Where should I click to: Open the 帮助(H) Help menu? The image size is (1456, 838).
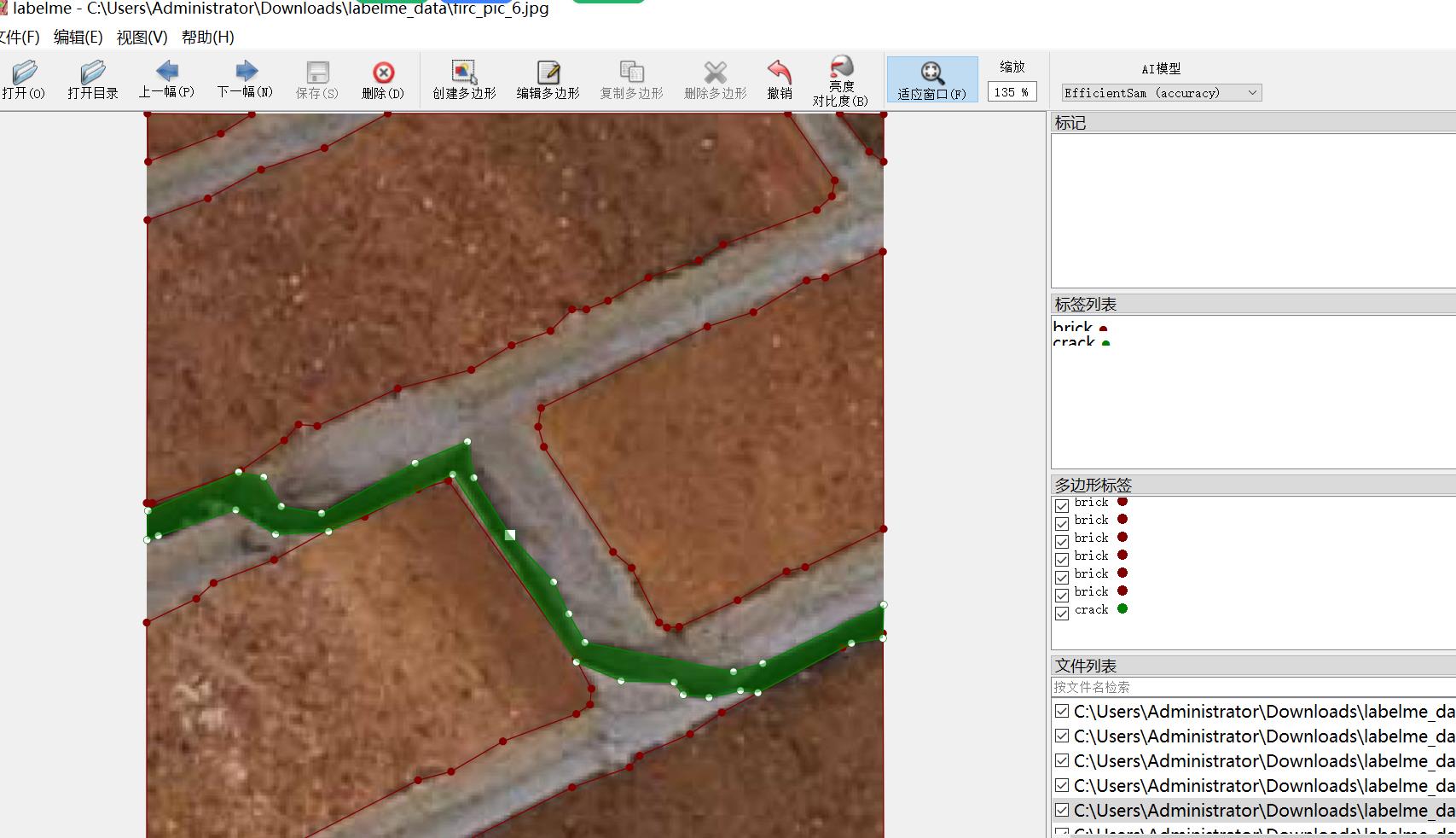[x=207, y=37]
